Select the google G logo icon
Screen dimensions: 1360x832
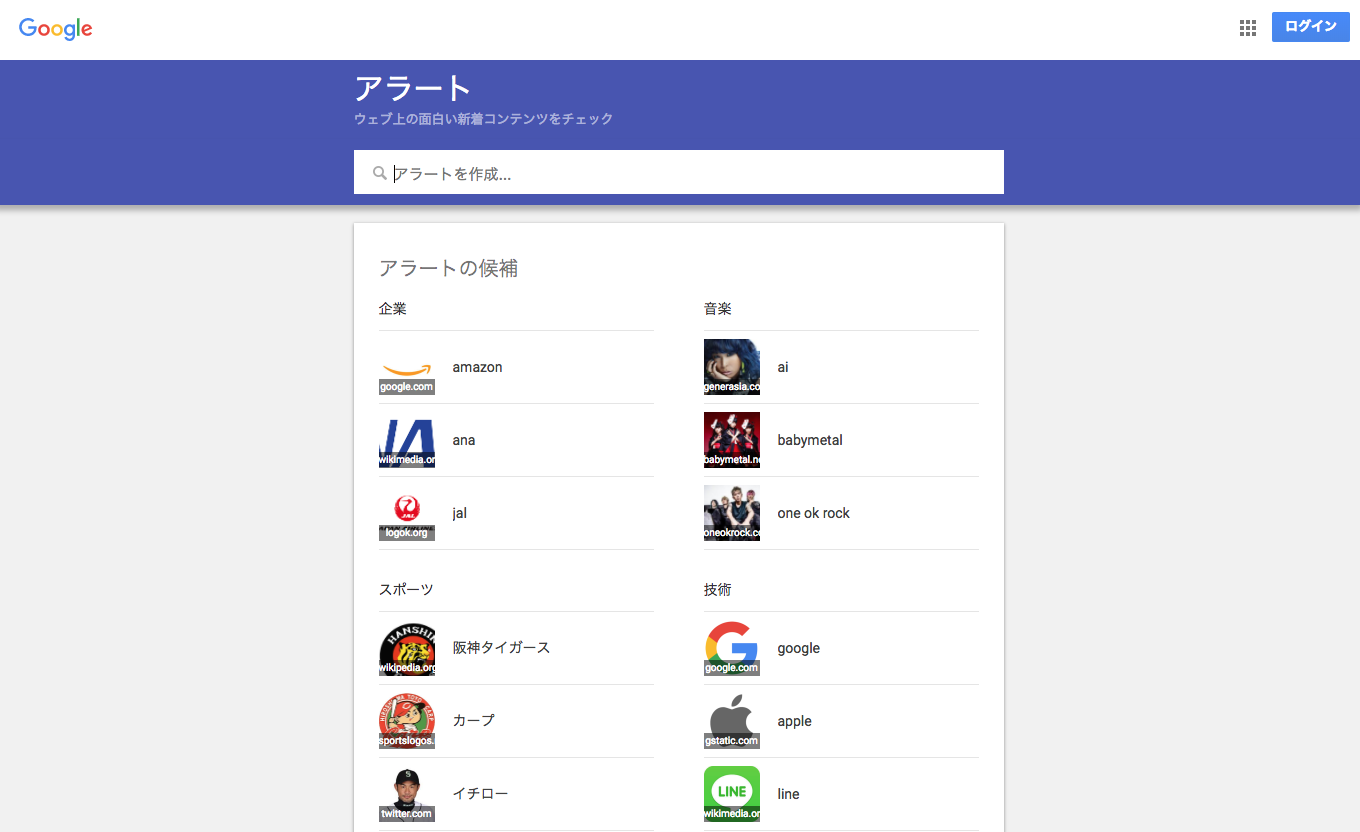(x=732, y=648)
